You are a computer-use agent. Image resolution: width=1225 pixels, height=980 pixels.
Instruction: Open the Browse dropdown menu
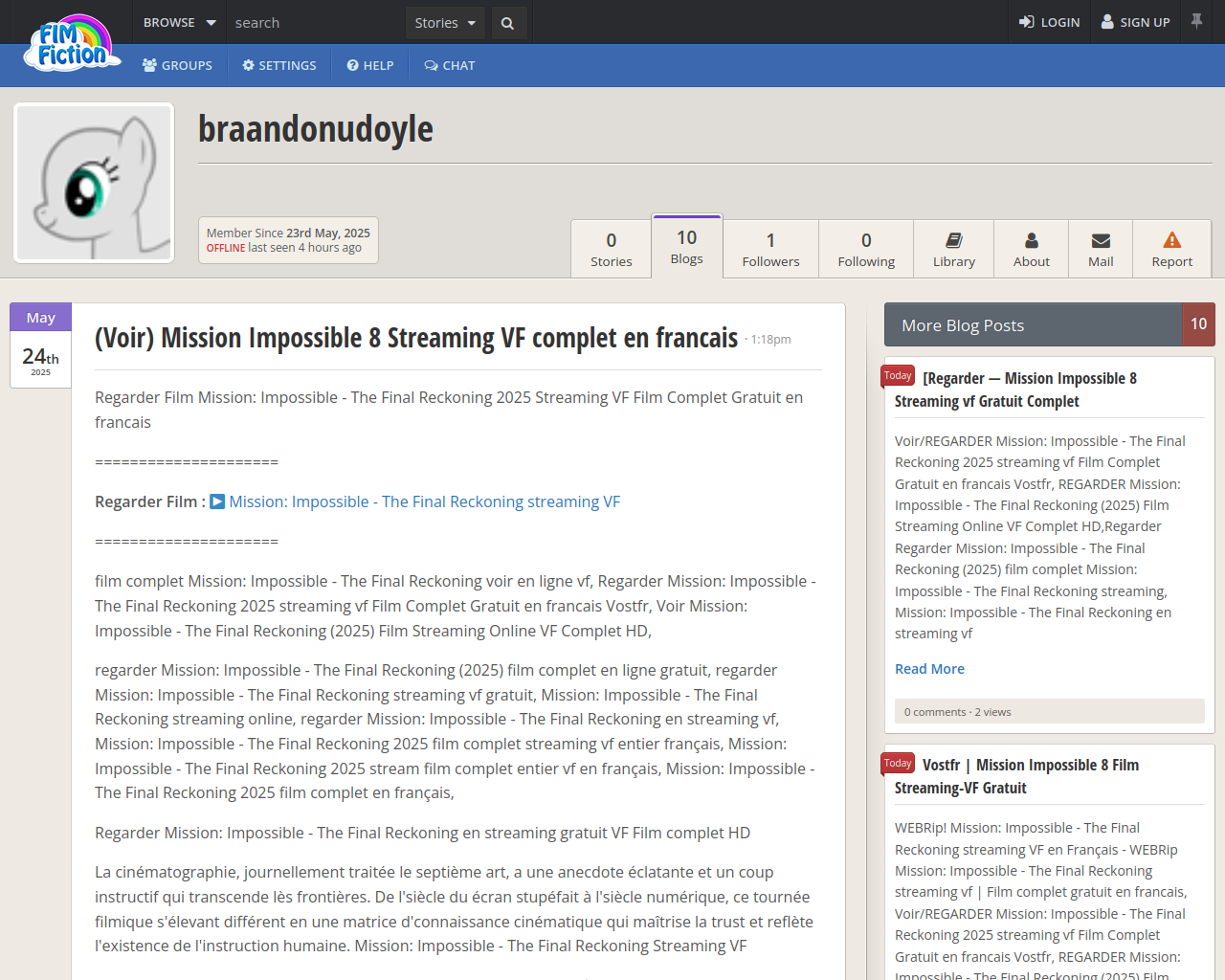tap(180, 22)
